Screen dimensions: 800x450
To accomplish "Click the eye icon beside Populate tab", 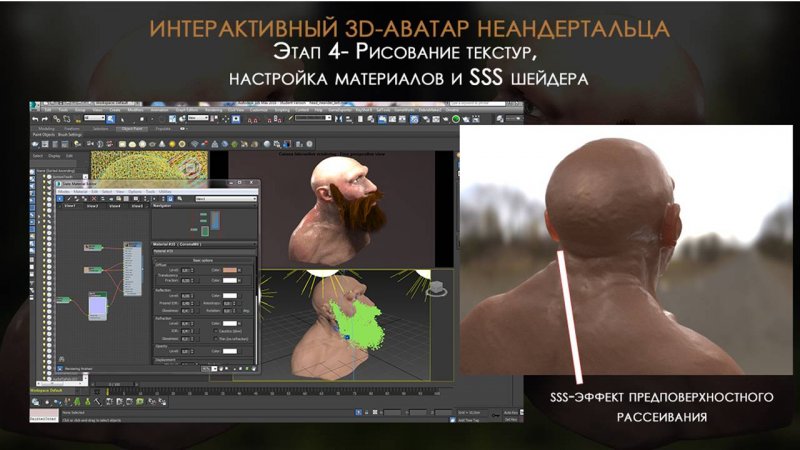I will point(182,129).
